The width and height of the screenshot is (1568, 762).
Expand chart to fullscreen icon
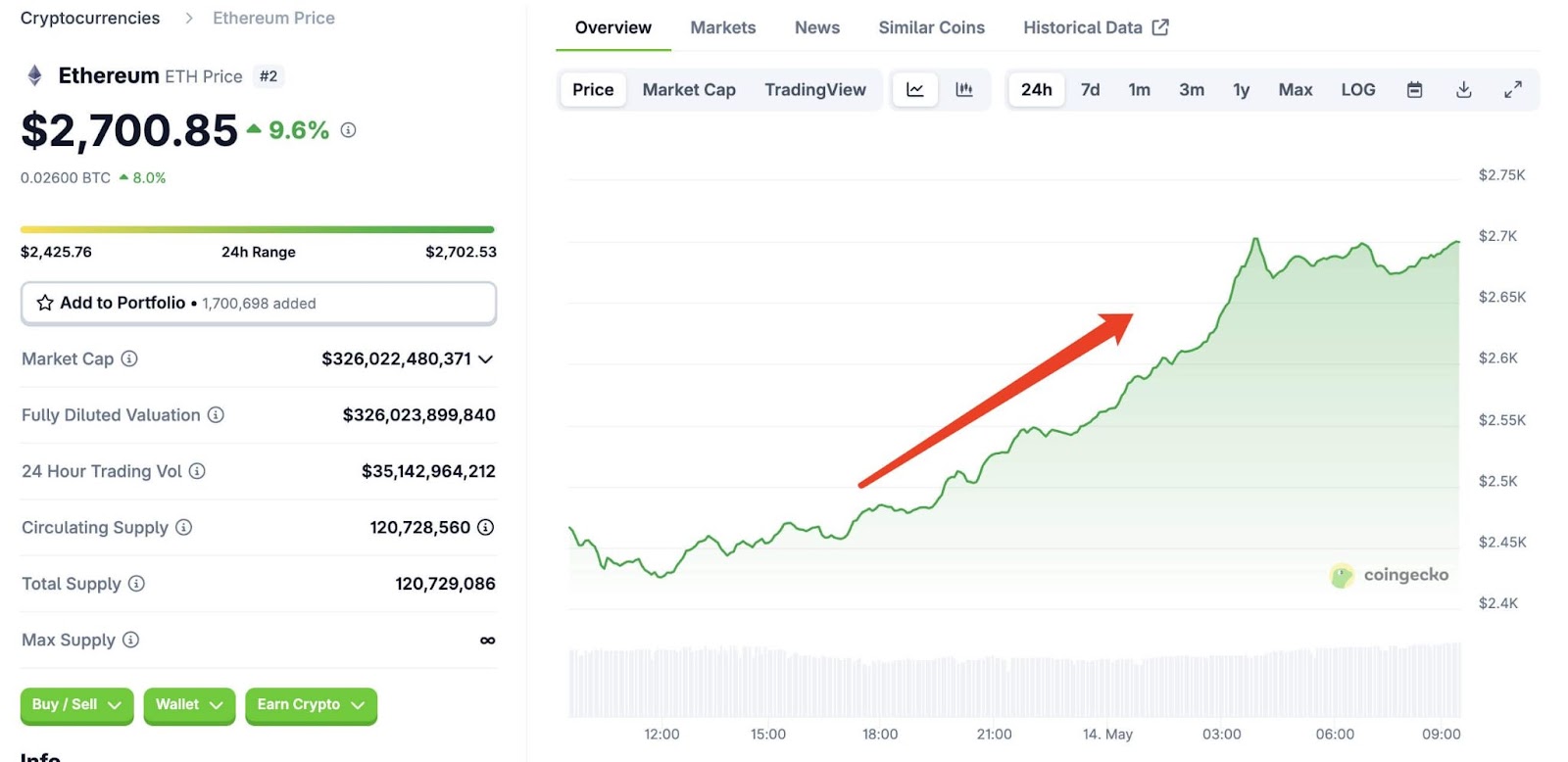click(x=1513, y=89)
